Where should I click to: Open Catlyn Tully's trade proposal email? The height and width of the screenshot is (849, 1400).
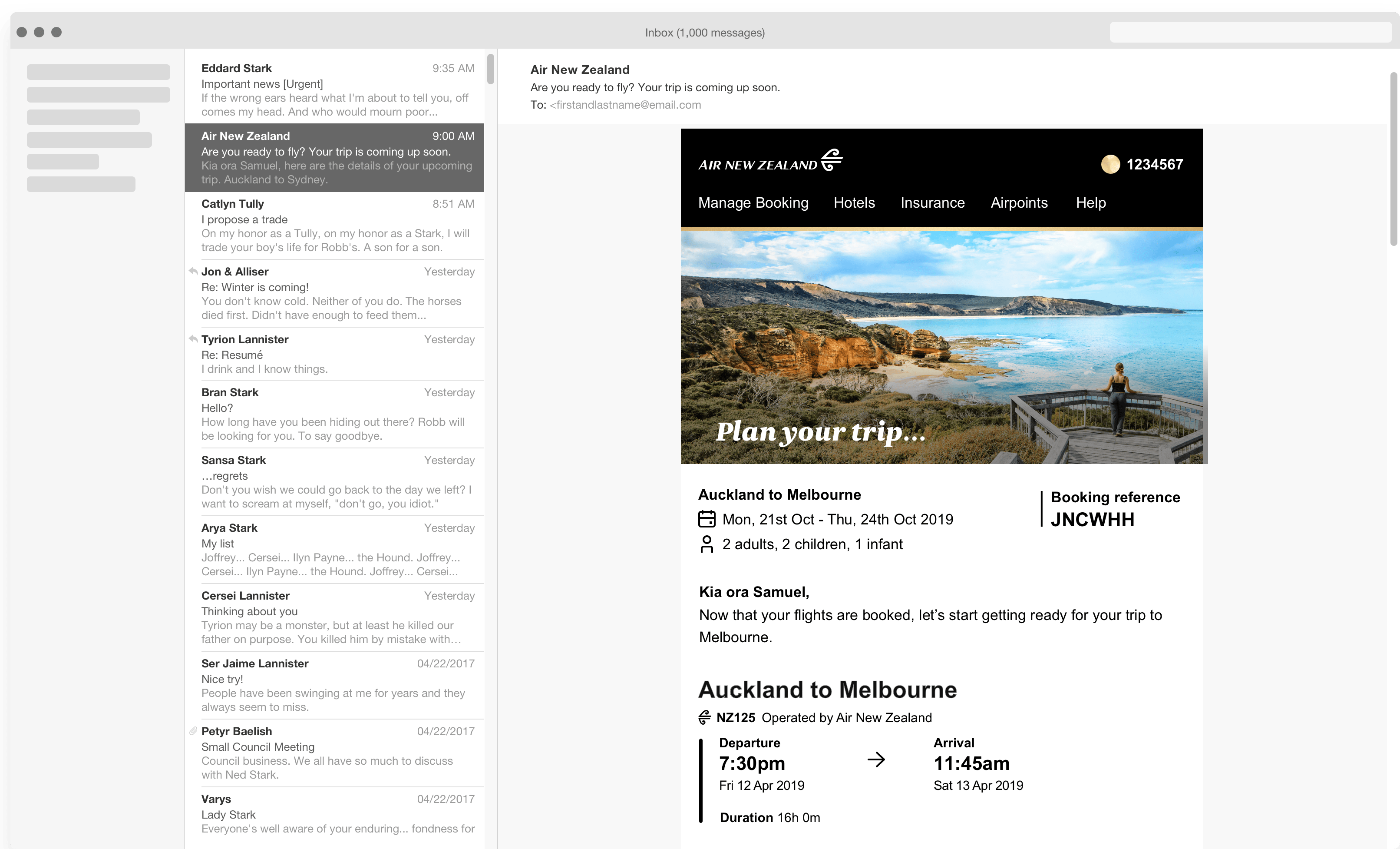335,225
